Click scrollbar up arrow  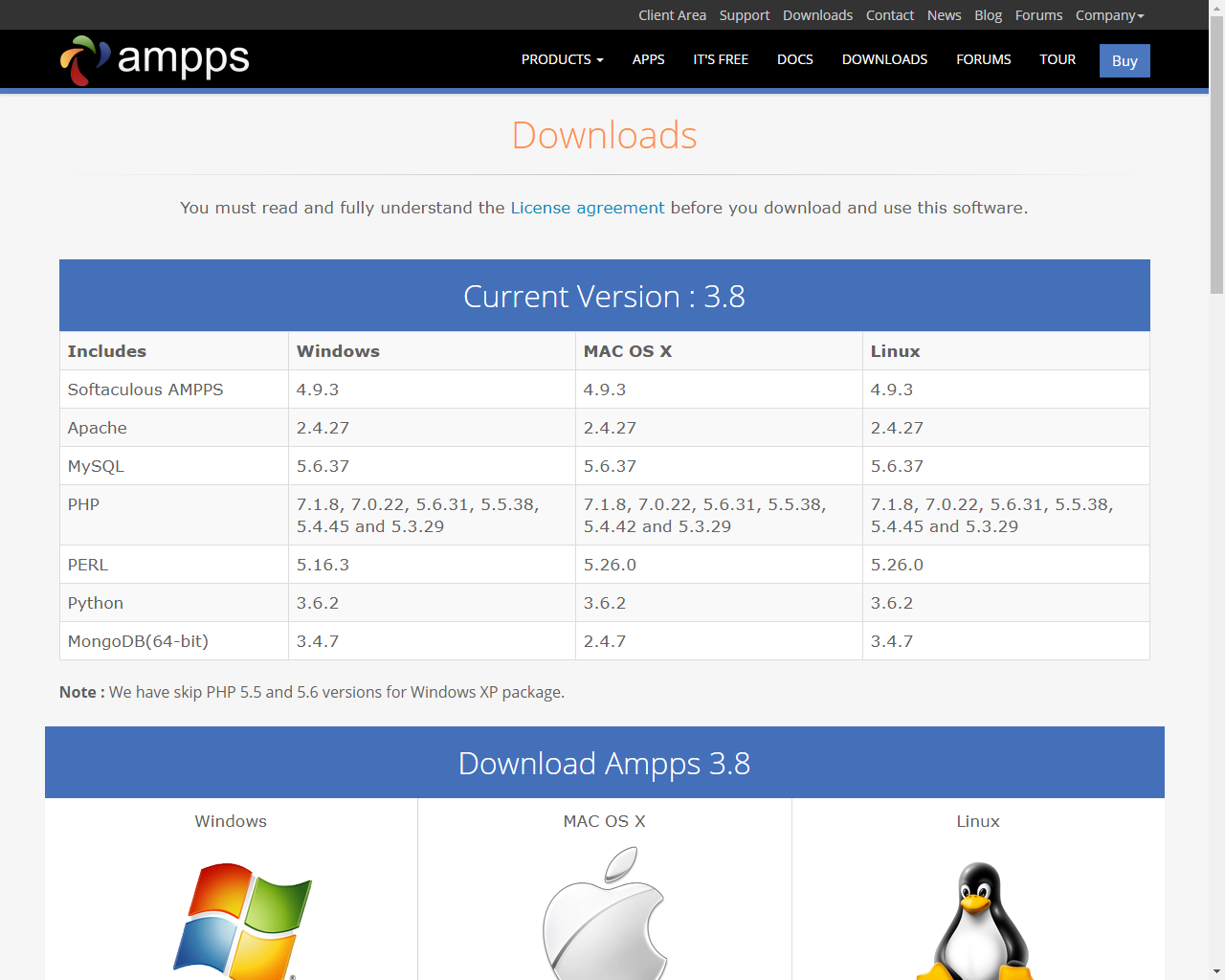[x=1216, y=8]
